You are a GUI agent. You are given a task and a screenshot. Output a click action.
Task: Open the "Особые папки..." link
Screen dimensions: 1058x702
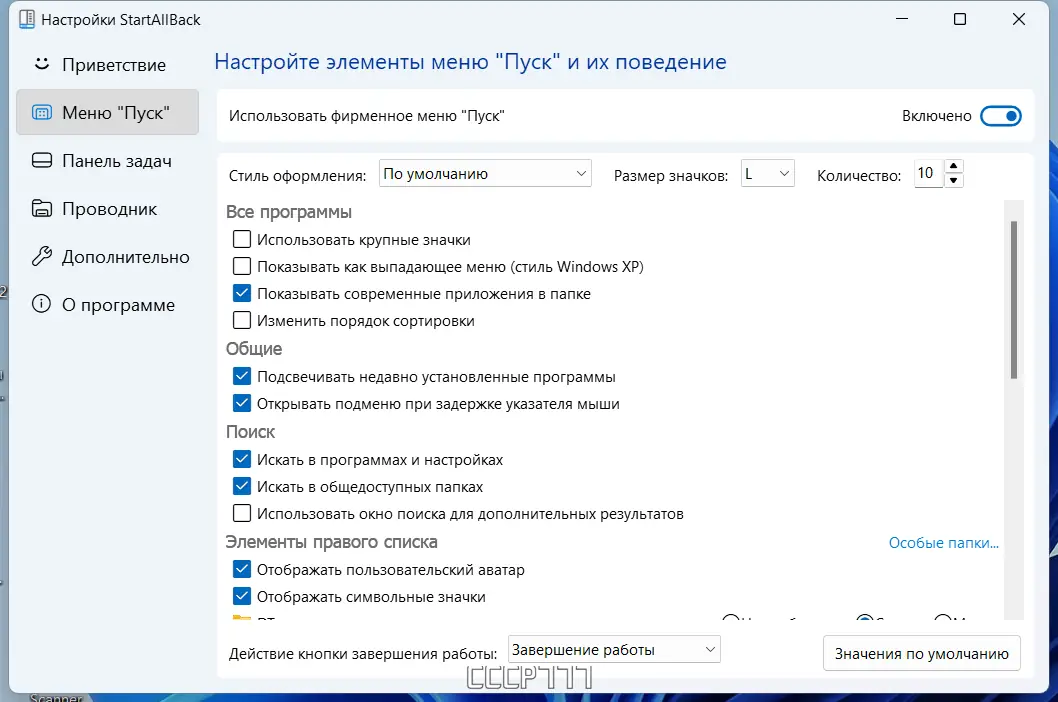coord(943,542)
